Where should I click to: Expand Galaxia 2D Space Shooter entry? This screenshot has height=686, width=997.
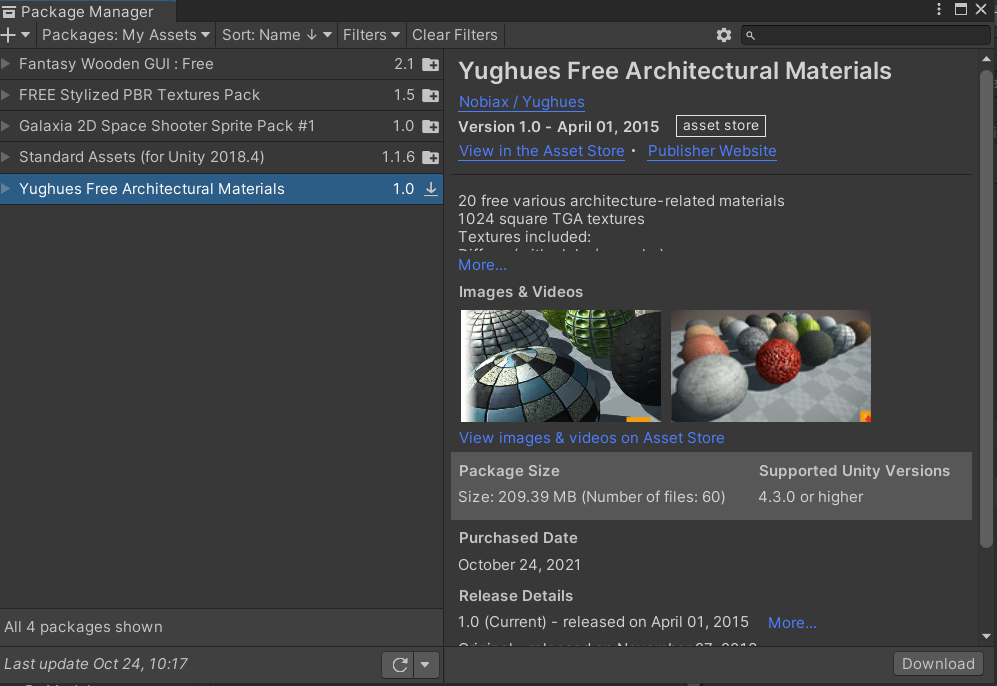coord(6,126)
